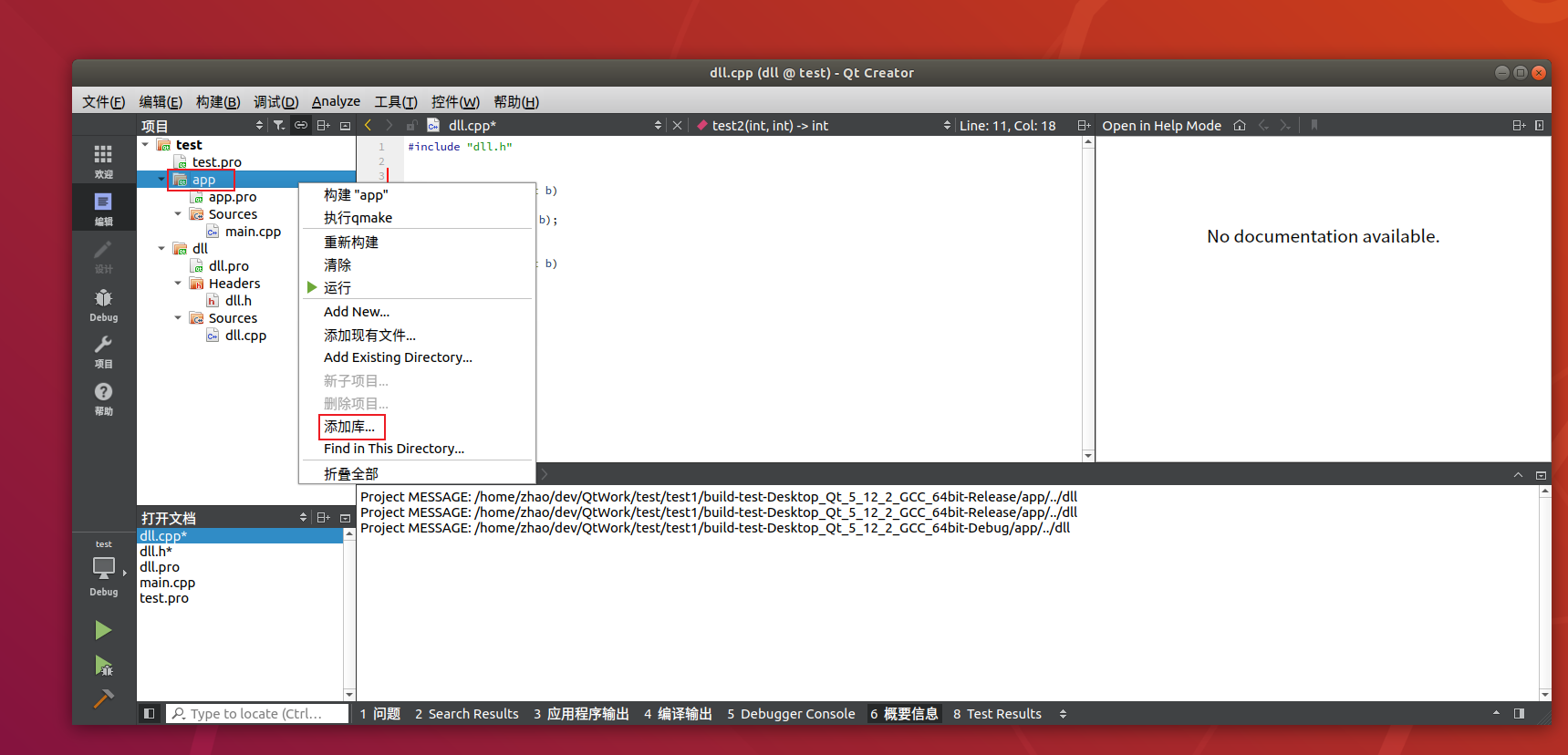Screen dimensions: 1568x755
Task: Switch to Edit (编辑) mode
Action: click(103, 208)
